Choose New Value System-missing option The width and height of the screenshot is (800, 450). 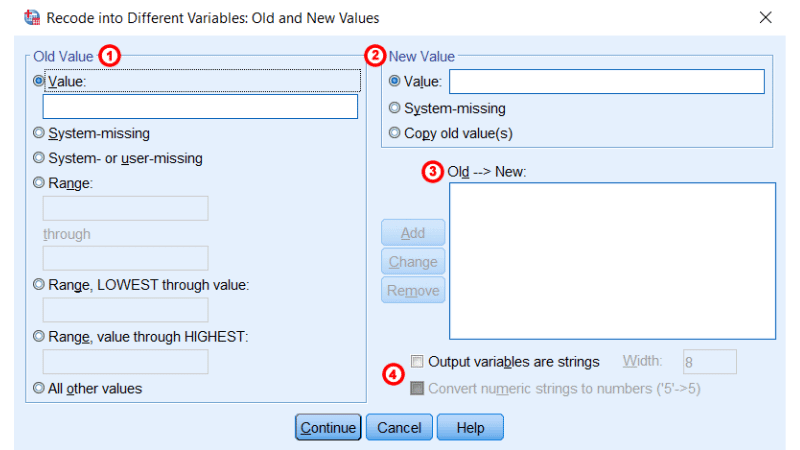coord(394,108)
